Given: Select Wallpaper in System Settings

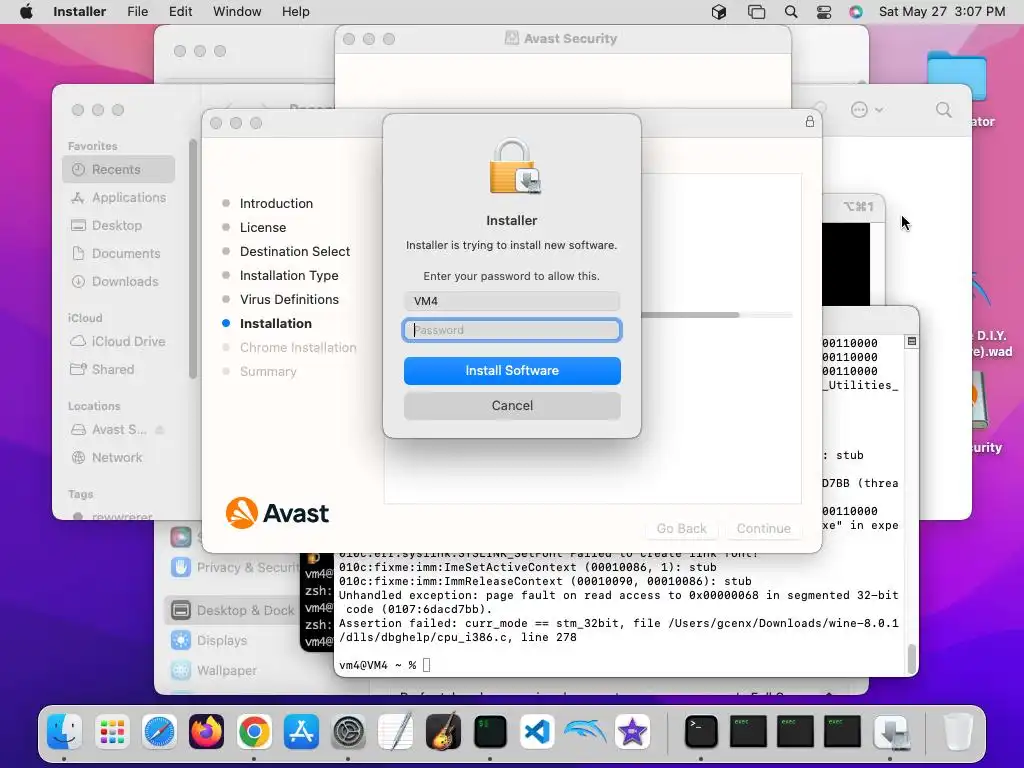Looking at the screenshot, I should (214, 671).
